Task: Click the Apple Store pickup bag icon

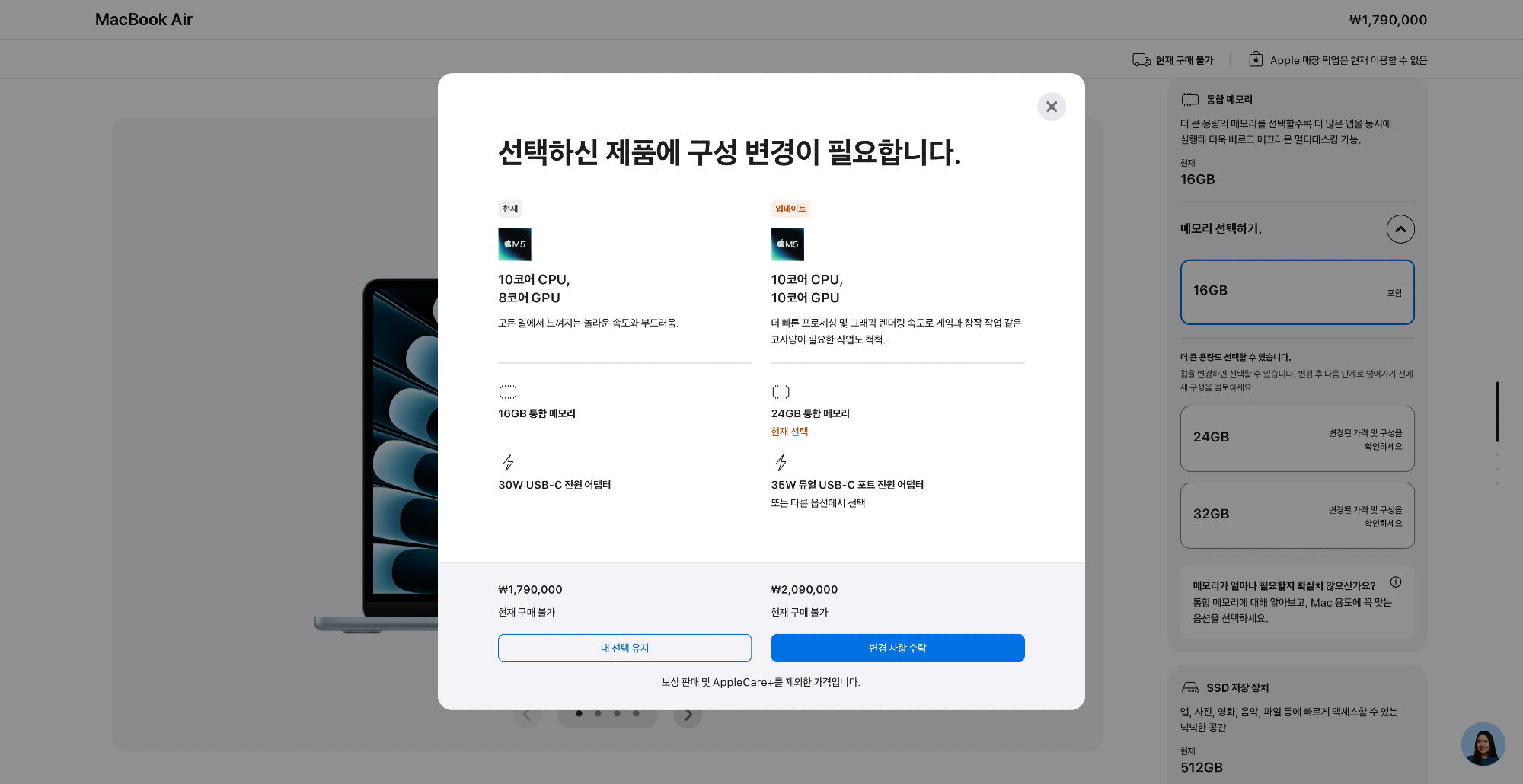Action: coord(1256,59)
